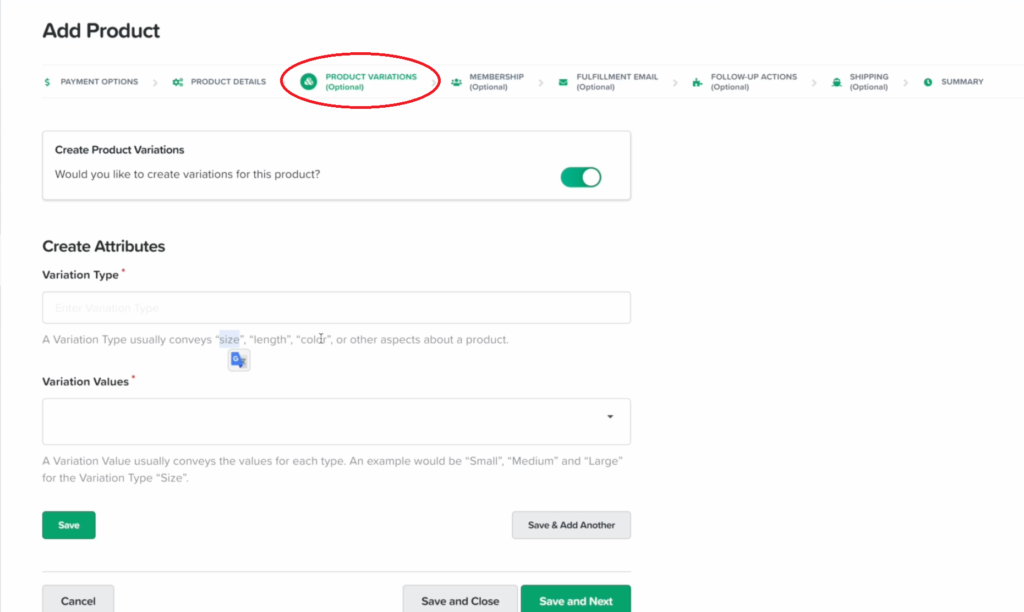Click the clock icon beside Summary
Image resolution: width=1024 pixels, height=612 pixels.
[928, 82]
